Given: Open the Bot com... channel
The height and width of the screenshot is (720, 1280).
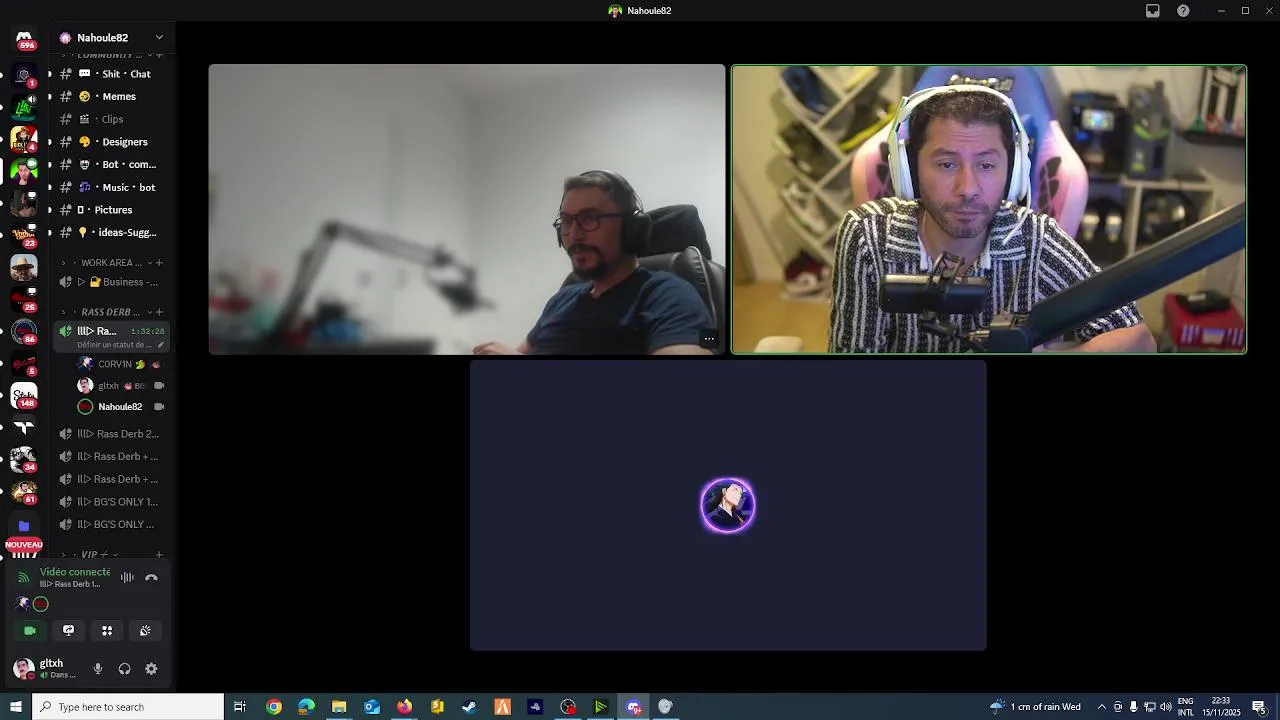Looking at the screenshot, I should click(x=112, y=164).
